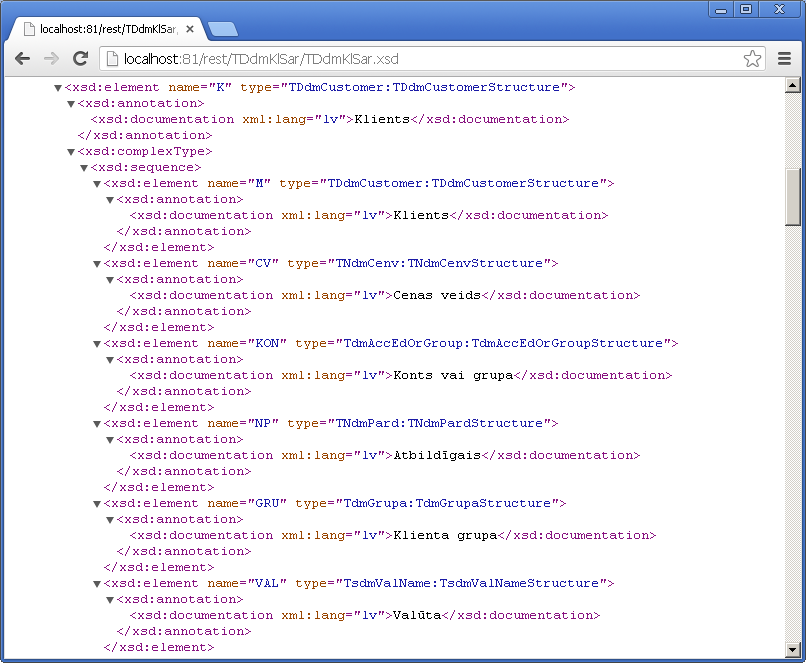Screen dimensions: 806x663
Task: Click the vertical scrollbar thumb
Action: (x=793, y=197)
